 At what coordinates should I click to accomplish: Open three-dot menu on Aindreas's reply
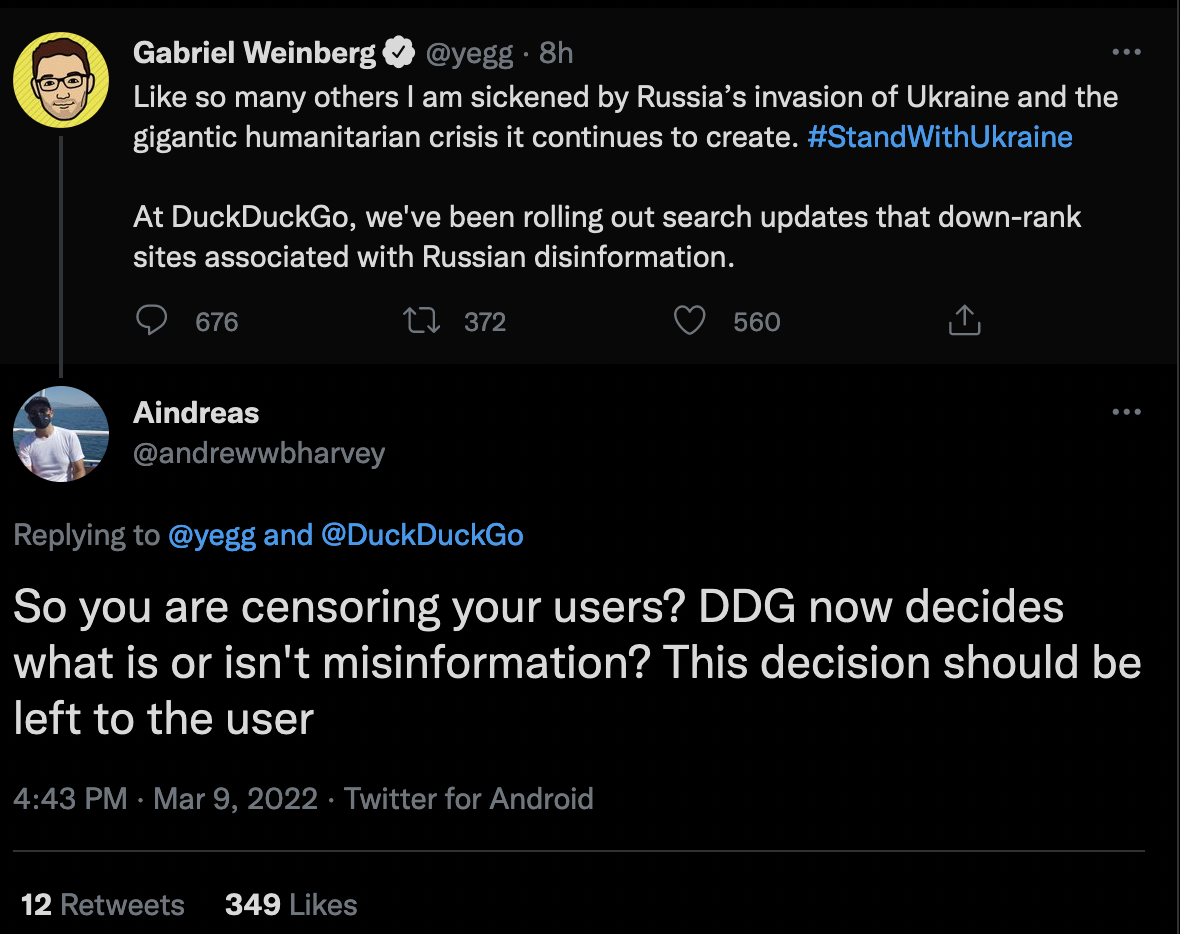1127,412
